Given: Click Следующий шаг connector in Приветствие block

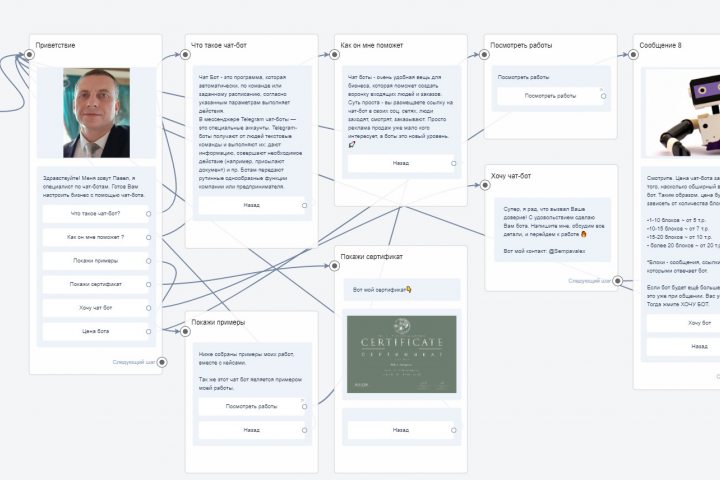Looking at the screenshot, I should [x=162, y=362].
